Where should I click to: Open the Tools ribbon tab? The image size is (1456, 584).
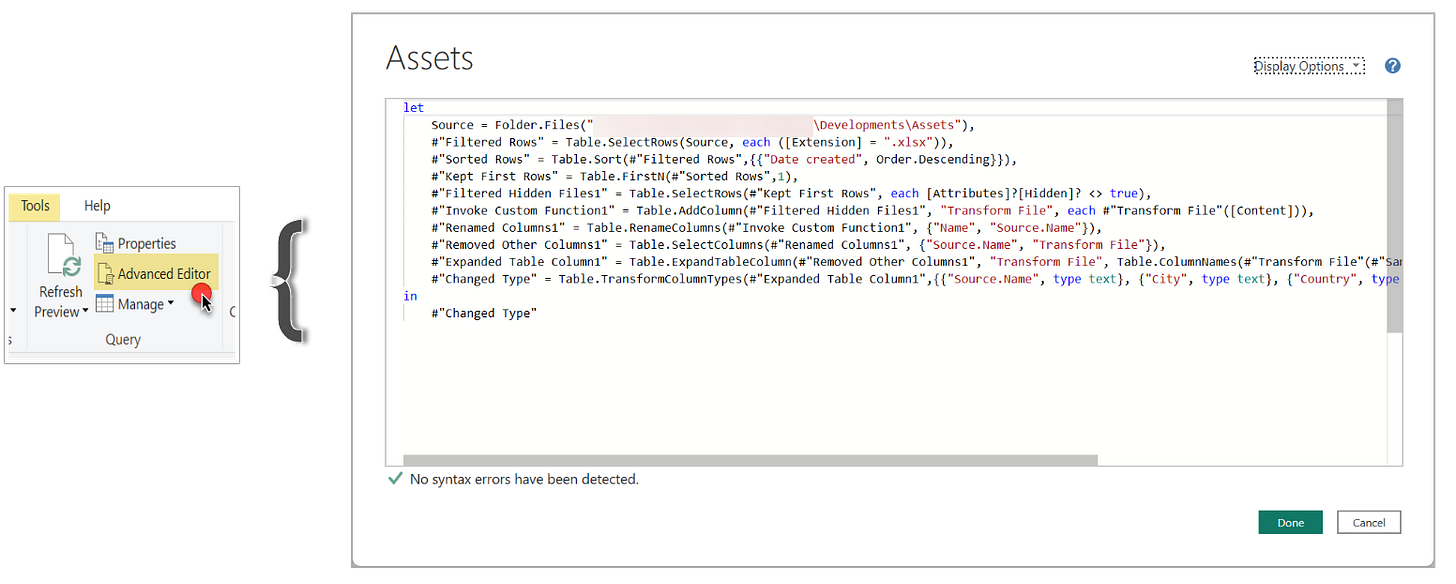pyautogui.click(x=35, y=206)
